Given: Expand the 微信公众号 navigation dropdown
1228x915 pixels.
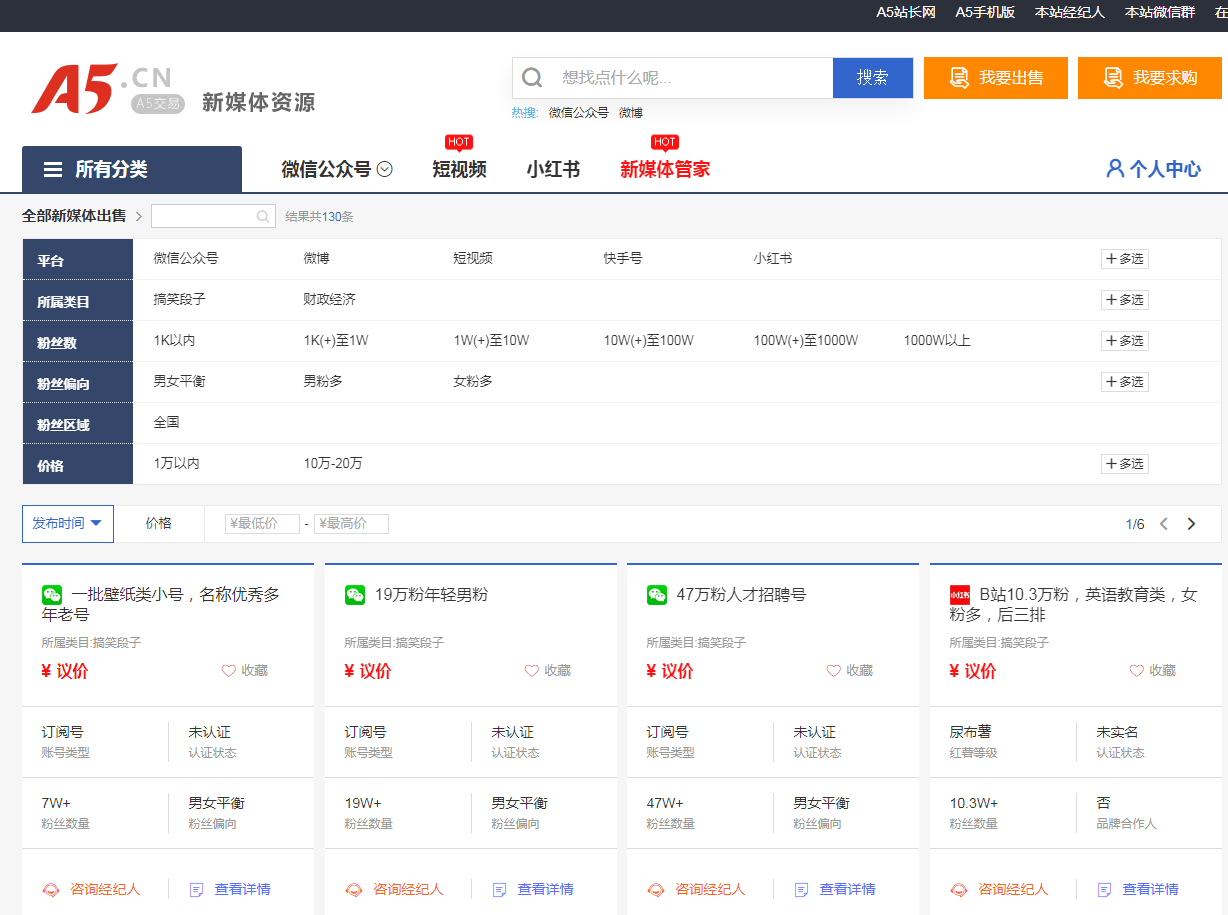Looking at the screenshot, I should click(x=385, y=169).
